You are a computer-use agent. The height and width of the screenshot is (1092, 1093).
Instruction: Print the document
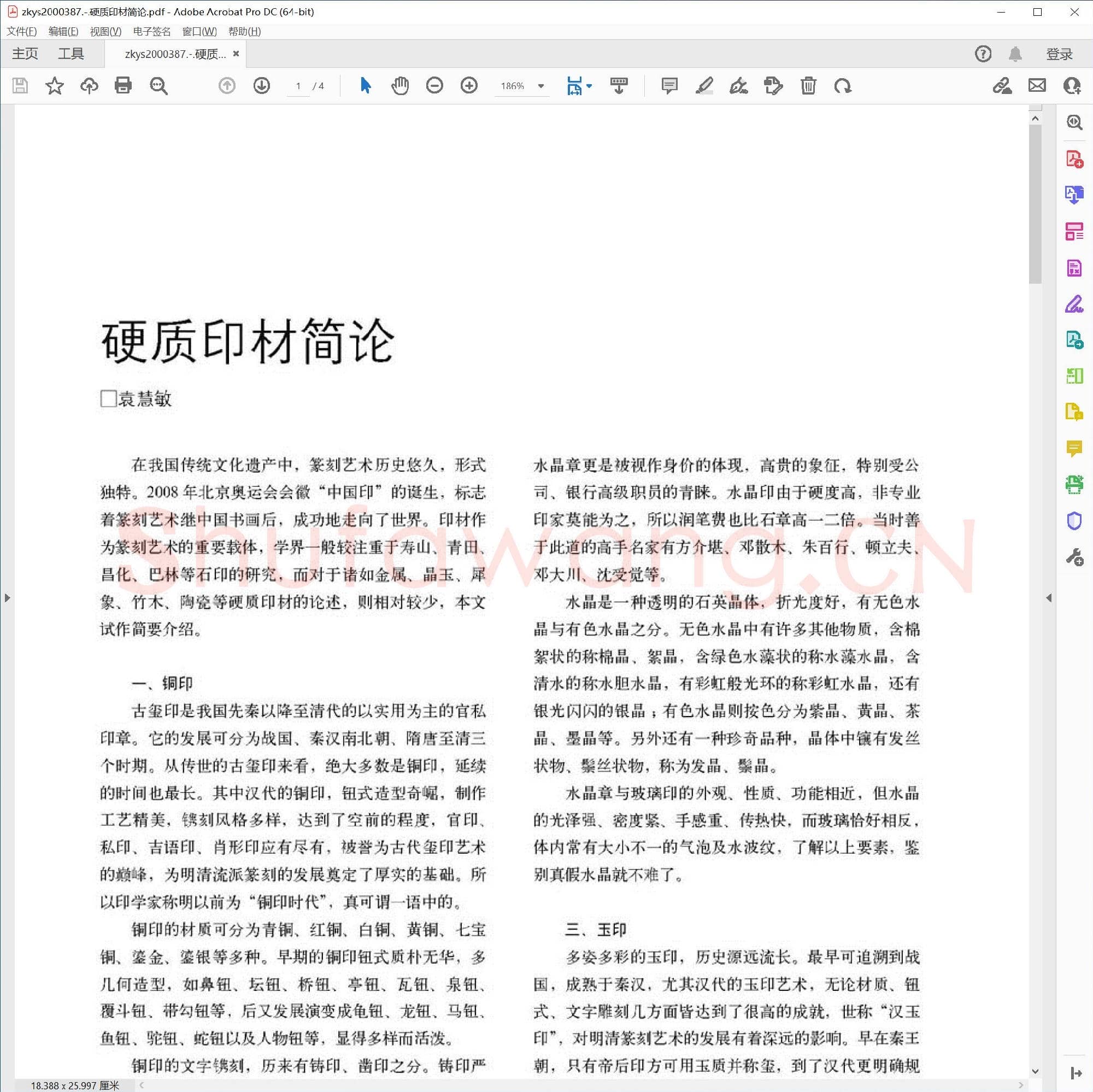click(x=123, y=86)
